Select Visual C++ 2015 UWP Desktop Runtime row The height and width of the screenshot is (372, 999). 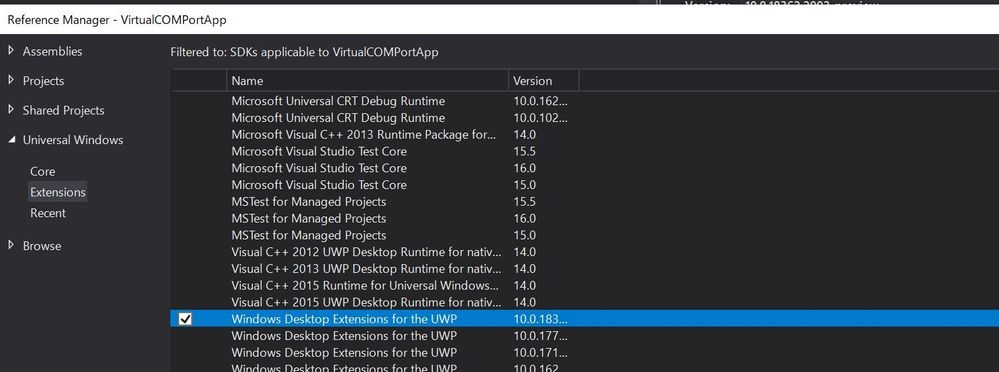(x=584, y=302)
